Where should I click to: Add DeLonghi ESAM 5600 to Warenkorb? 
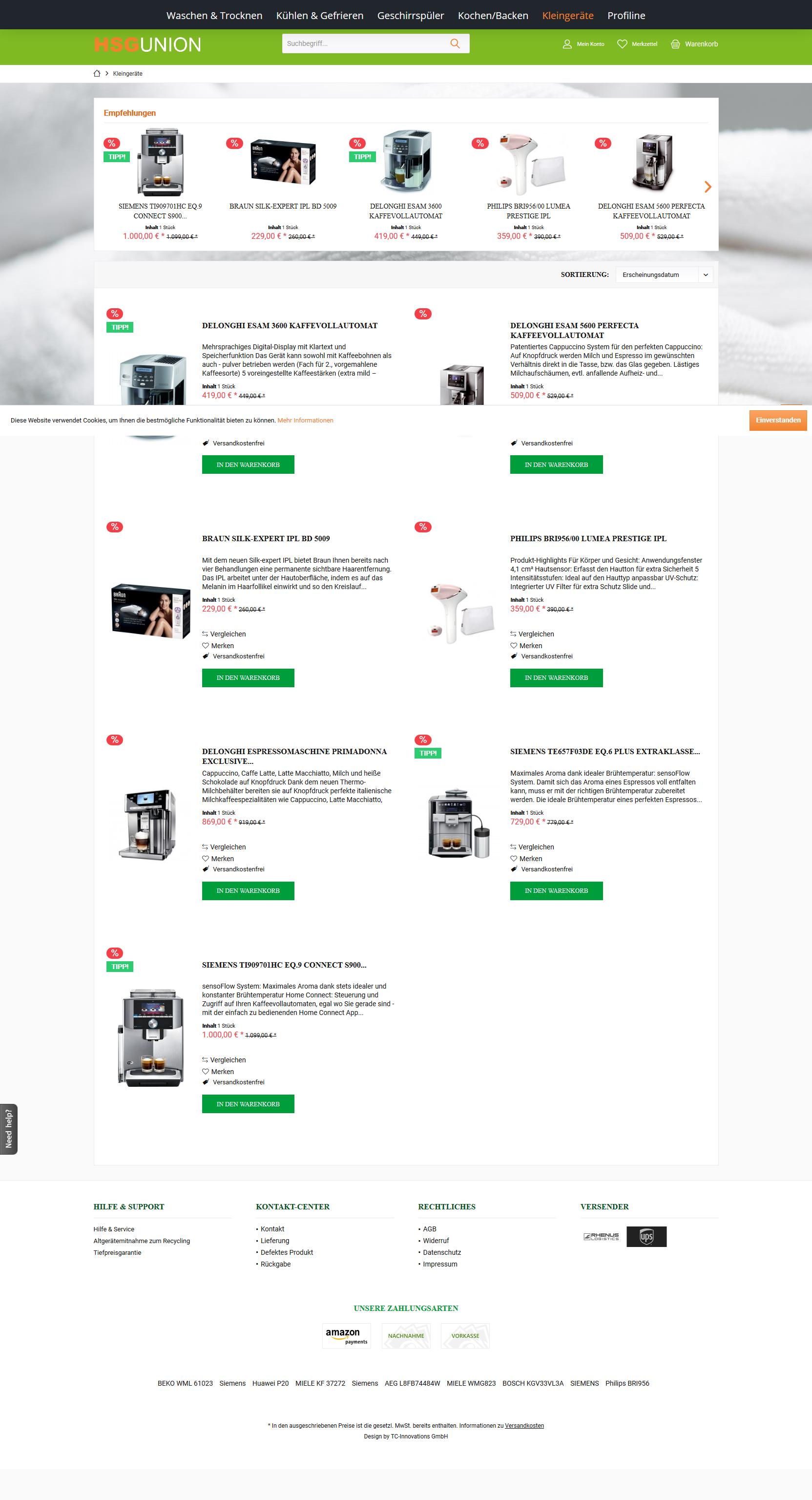pyautogui.click(x=557, y=465)
